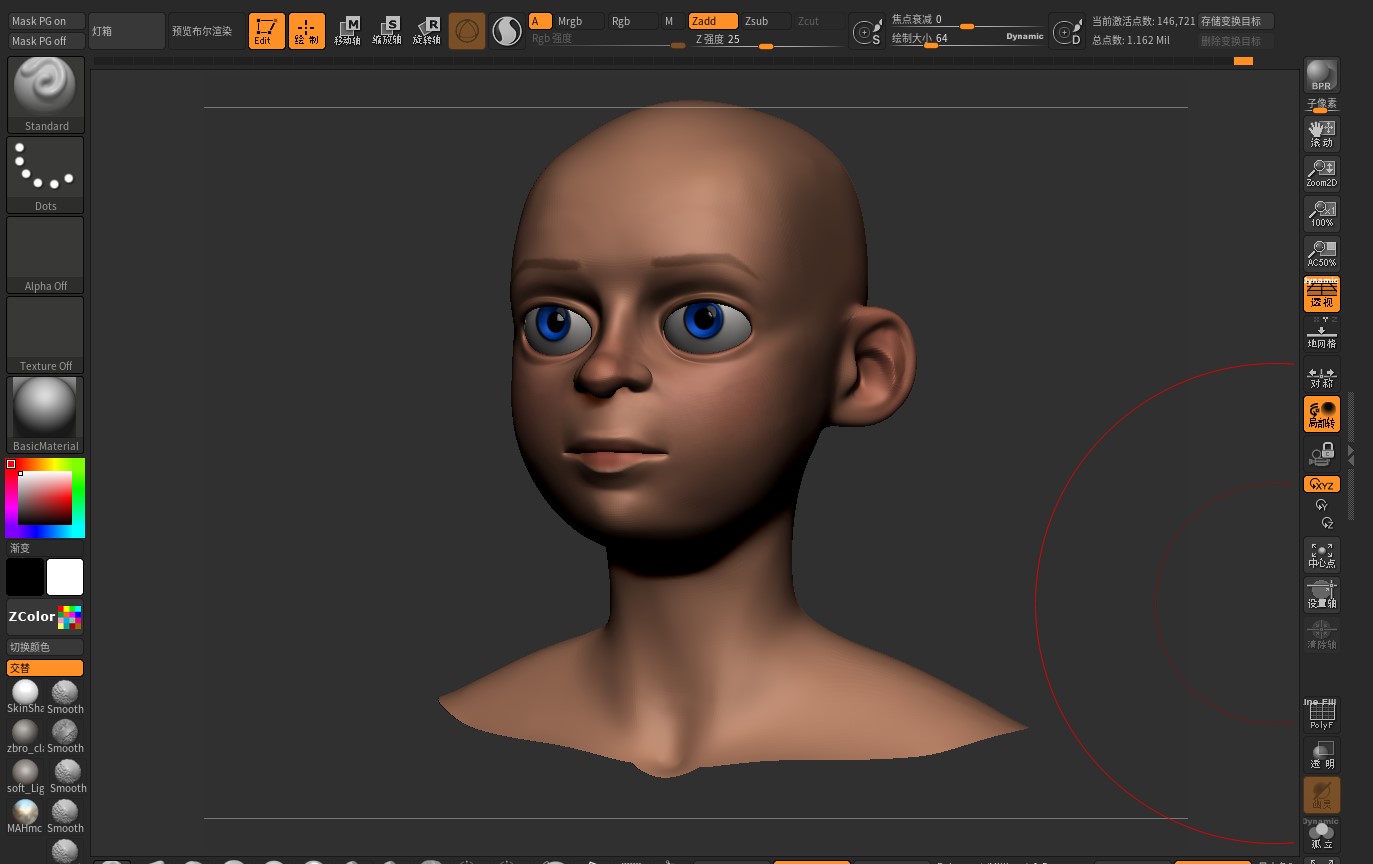Click the 渐变 gradient label

pyautogui.click(x=20, y=548)
